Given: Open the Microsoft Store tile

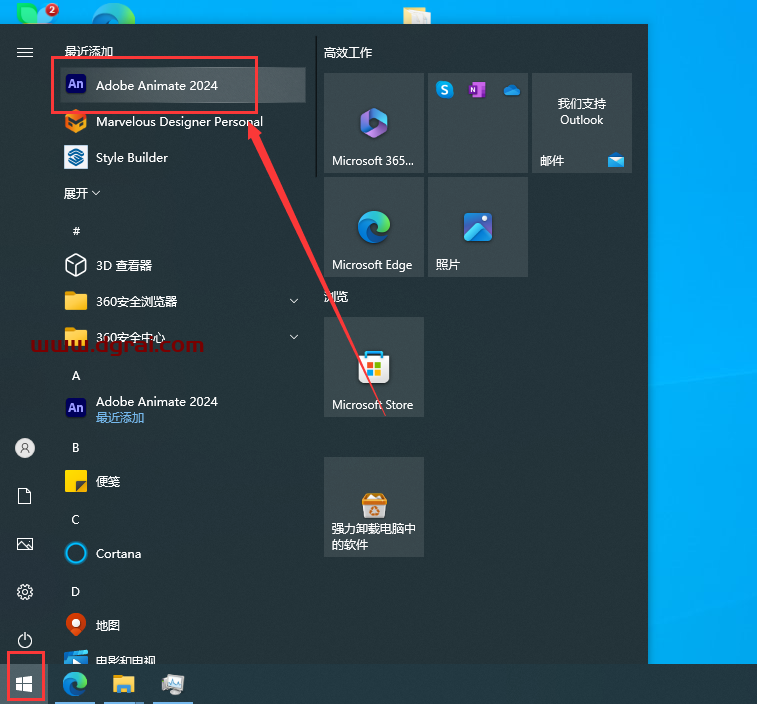Looking at the screenshot, I should coord(374,367).
